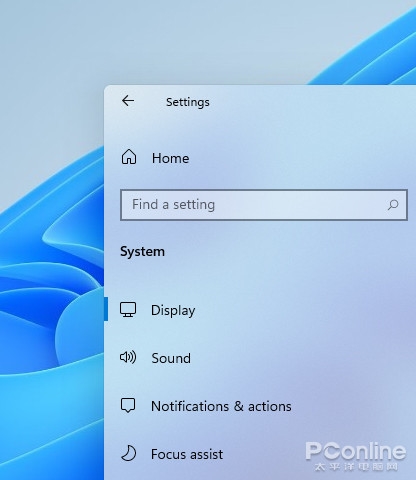
Task: Click the Home house icon
Action: point(129,157)
